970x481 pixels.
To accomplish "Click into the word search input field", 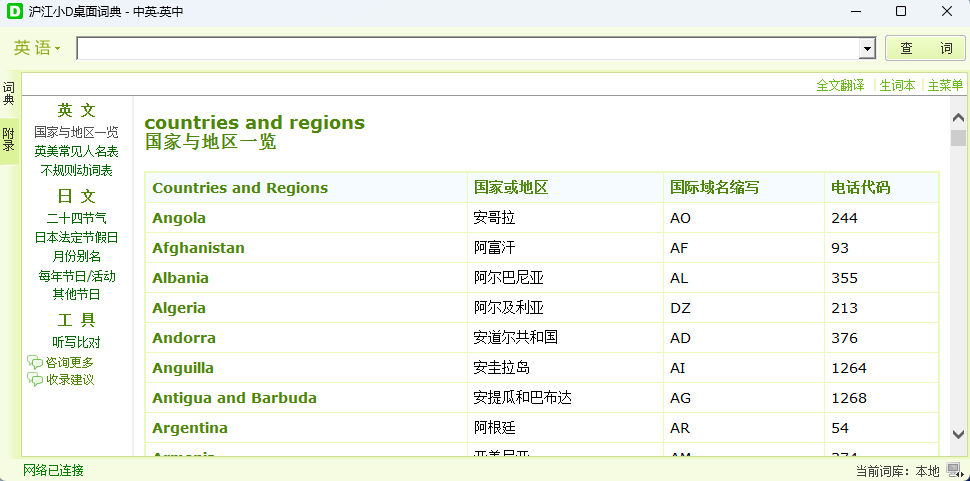I will tap(468, 49).
